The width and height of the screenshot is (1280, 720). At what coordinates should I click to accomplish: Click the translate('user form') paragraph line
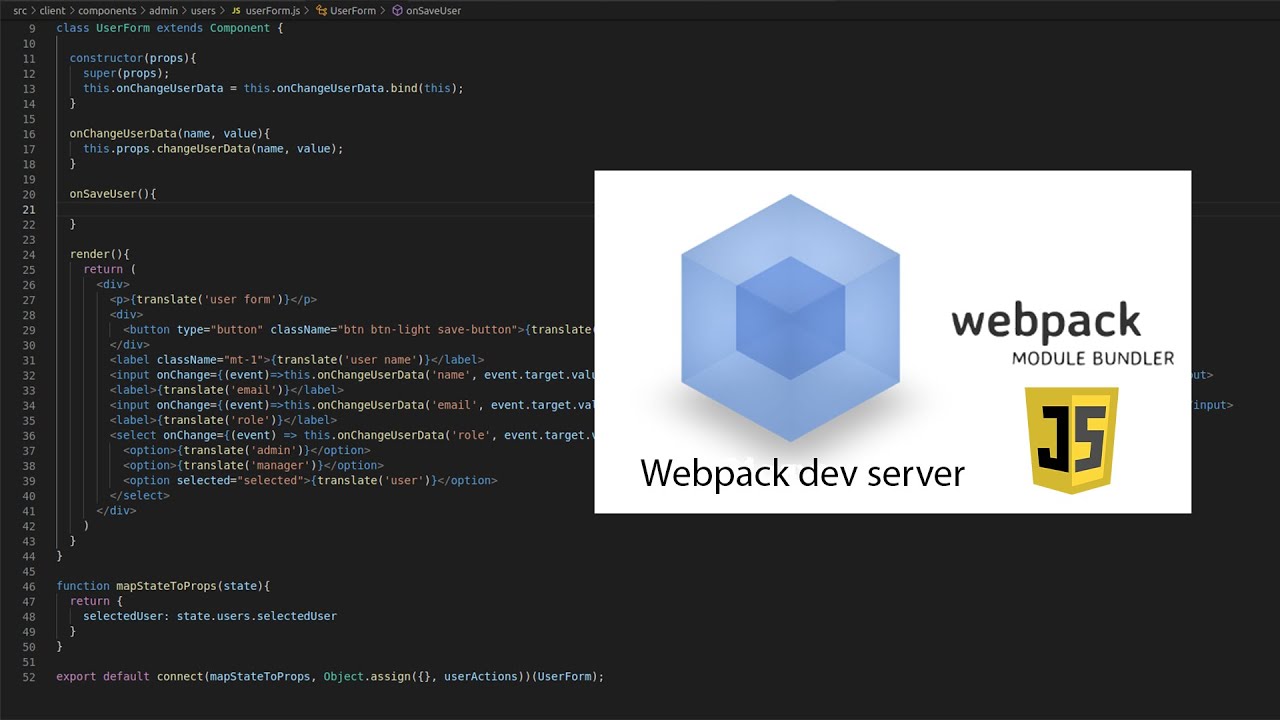[x=214, y=300]
